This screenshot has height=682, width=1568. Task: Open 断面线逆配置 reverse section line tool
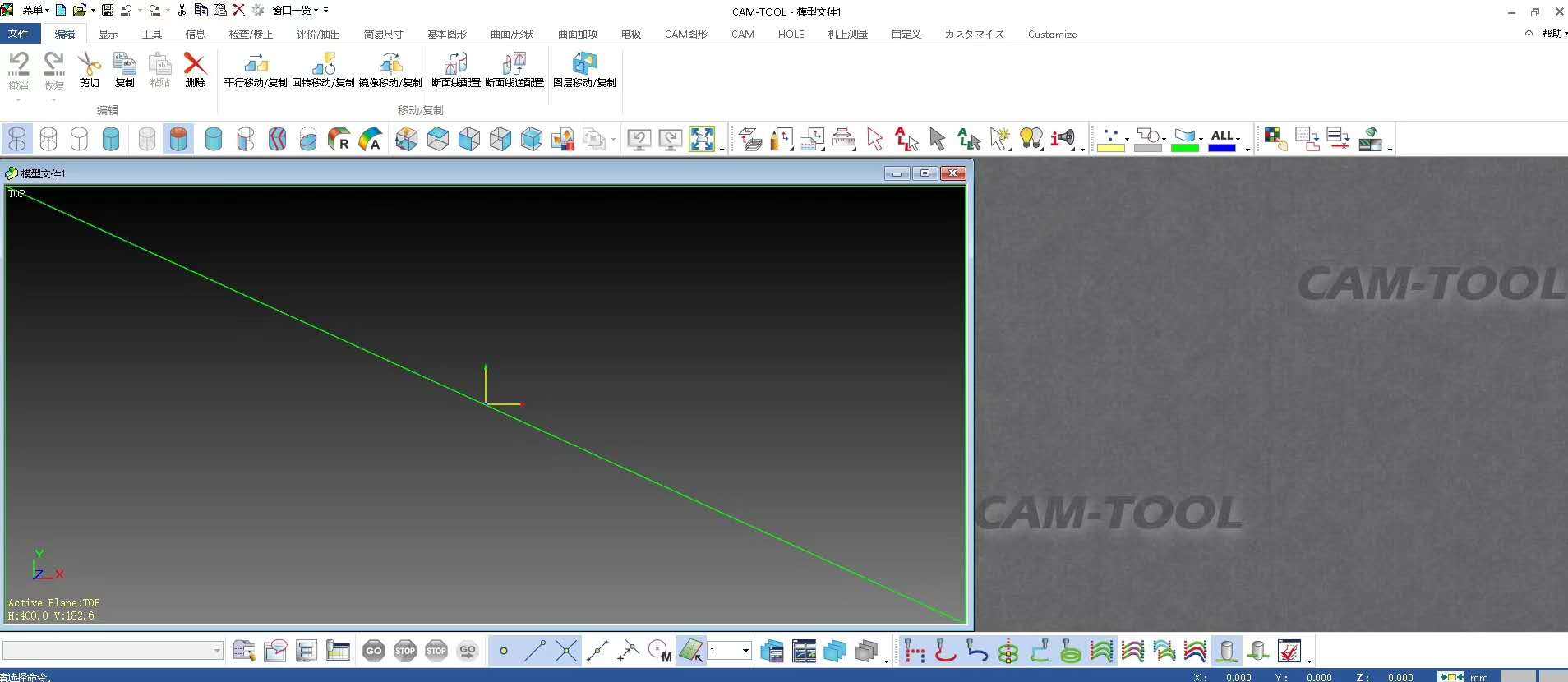pos(514,70)
